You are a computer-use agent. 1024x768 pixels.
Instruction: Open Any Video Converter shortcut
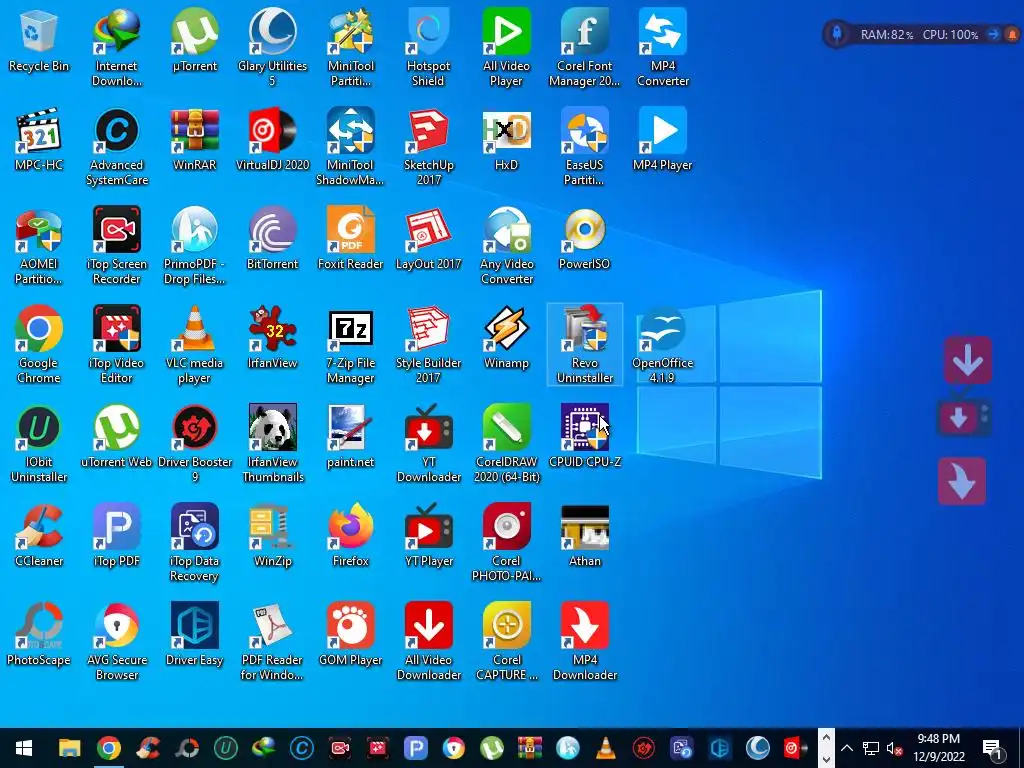pyautogui.click(x=506, y=246)
